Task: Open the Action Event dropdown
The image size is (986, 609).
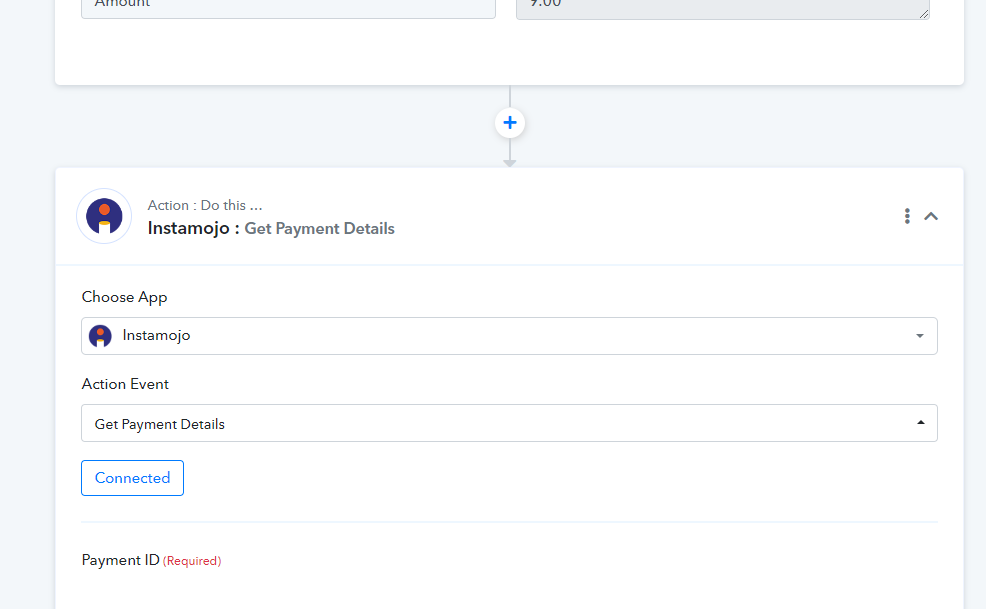Action: point(509,423)
